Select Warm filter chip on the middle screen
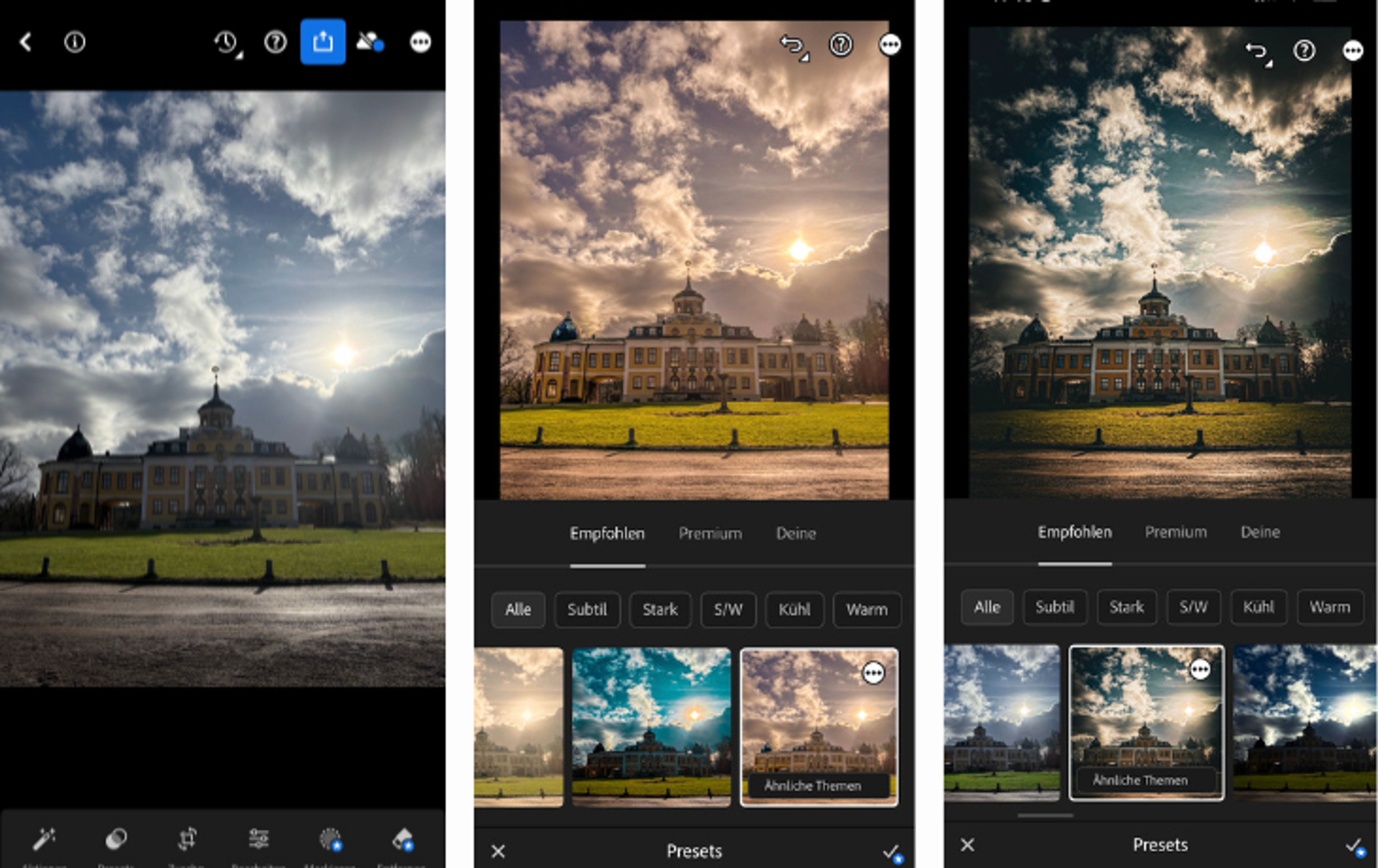This screenshot has height=868, width=1378. [867, 609]
